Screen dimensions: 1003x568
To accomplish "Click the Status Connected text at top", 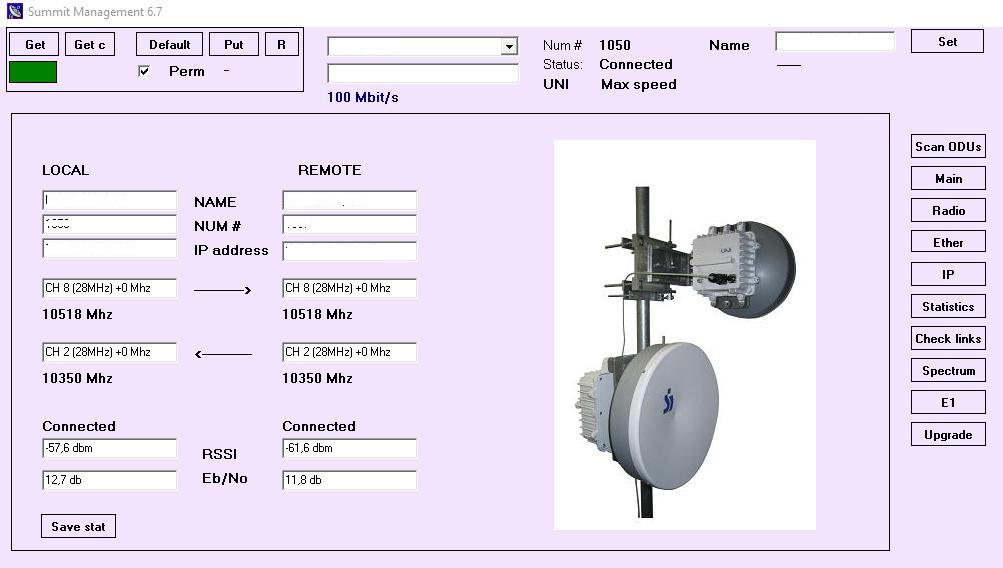I will pos(636,65).
